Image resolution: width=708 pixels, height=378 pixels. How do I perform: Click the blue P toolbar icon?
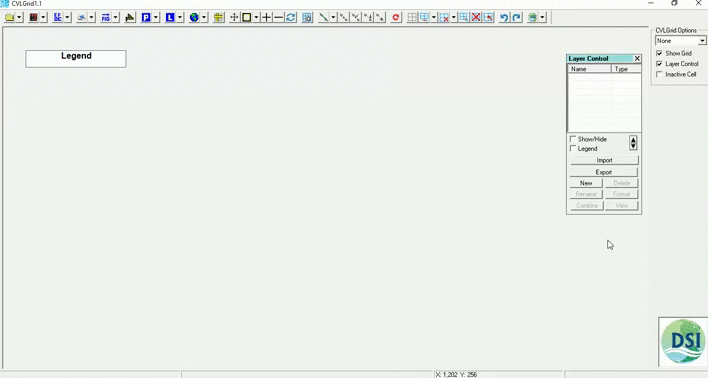[146, 18]
